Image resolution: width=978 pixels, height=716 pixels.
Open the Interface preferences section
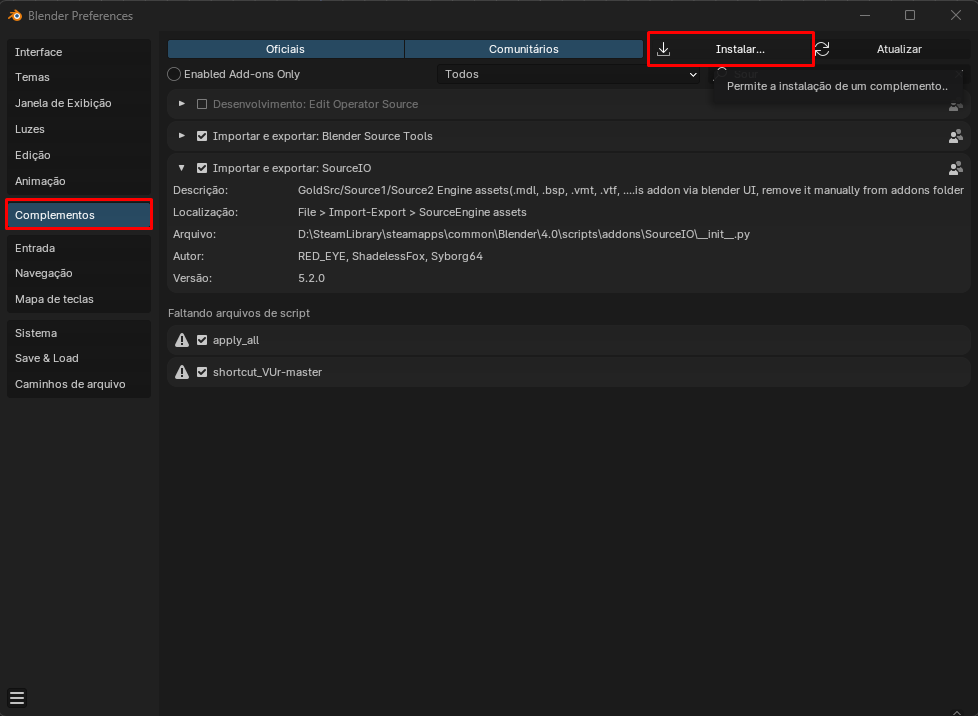click(x=79, y=52)
